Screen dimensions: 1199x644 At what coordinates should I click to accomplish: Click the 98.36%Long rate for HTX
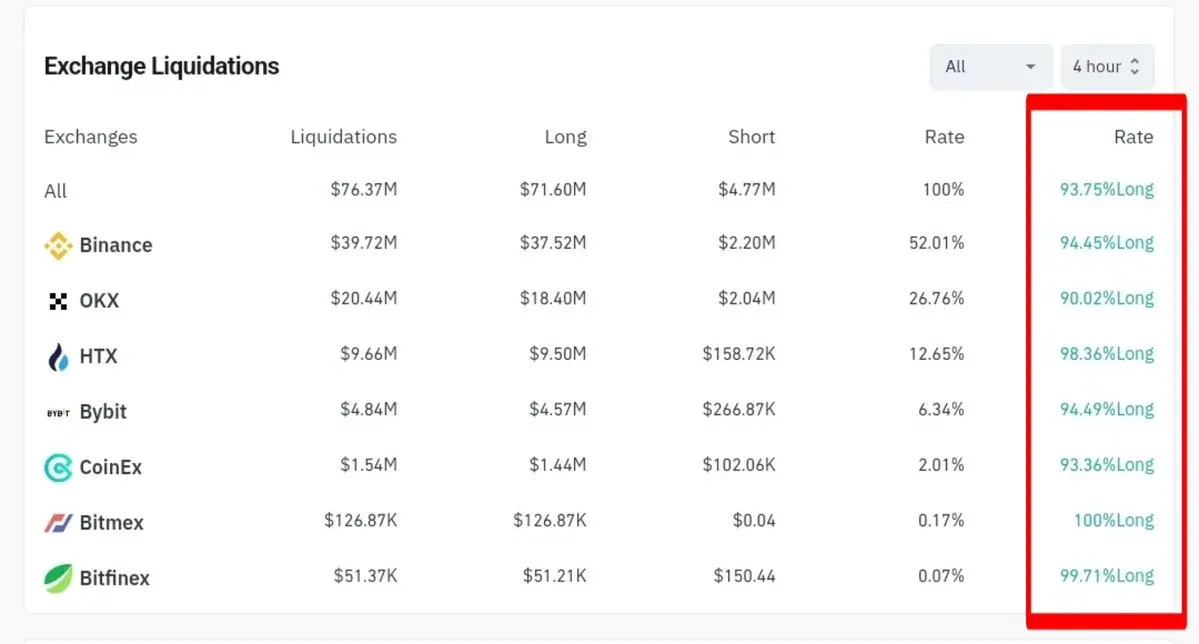tap(1106, 354)
